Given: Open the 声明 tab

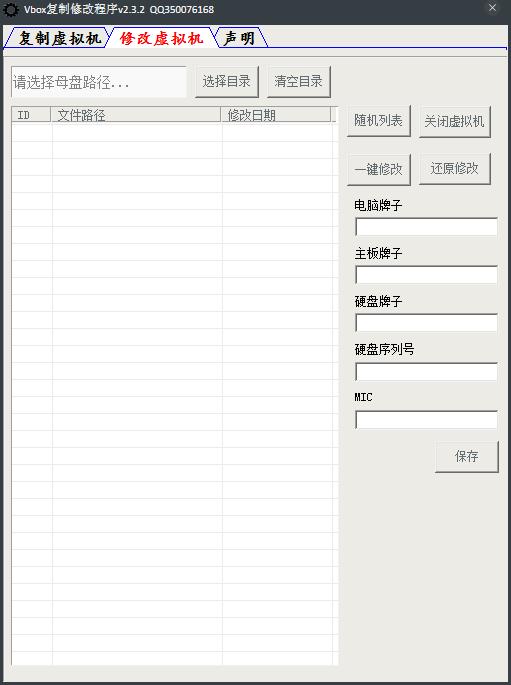Looking at the screenshot, I should (240, 38).
